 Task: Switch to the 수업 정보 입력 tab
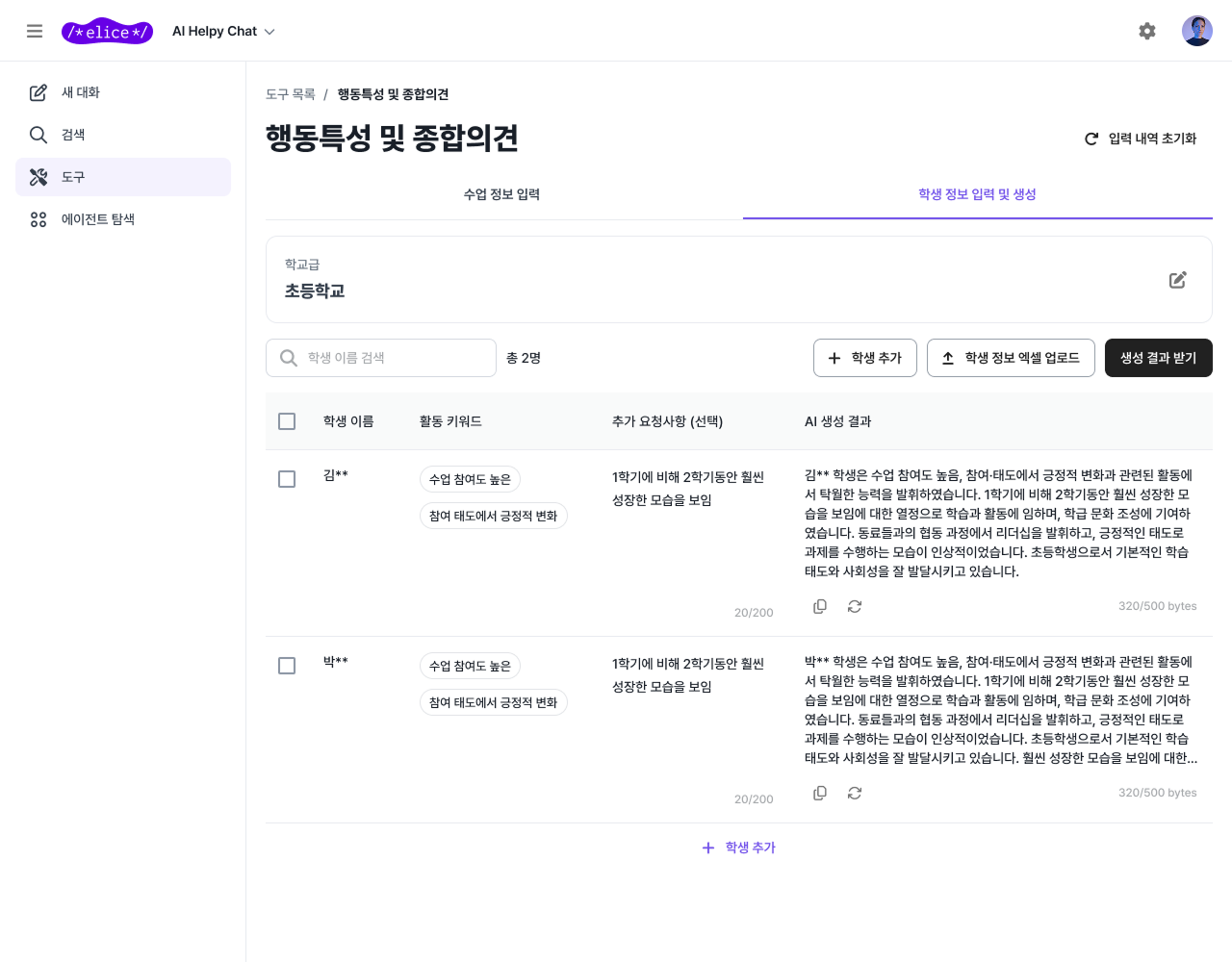(501, 194)
